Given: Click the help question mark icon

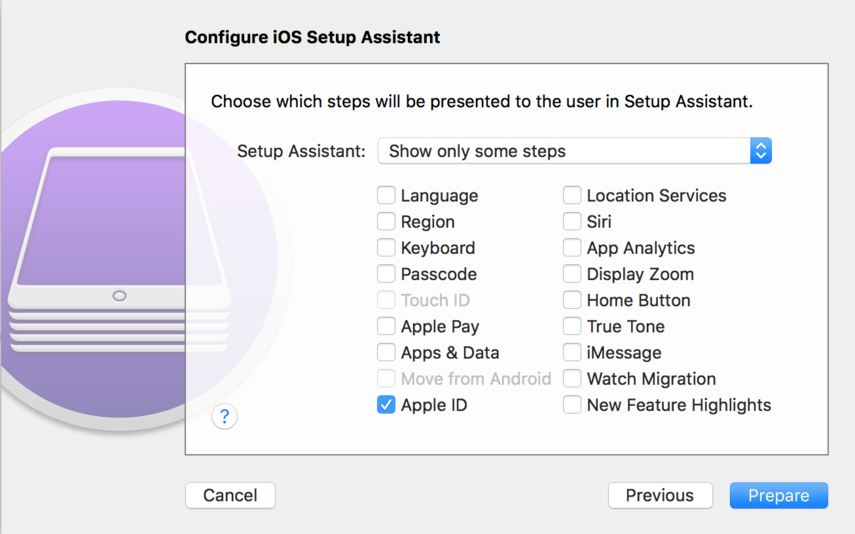Looking at the screenshot, I should click(x=224, y=417).
